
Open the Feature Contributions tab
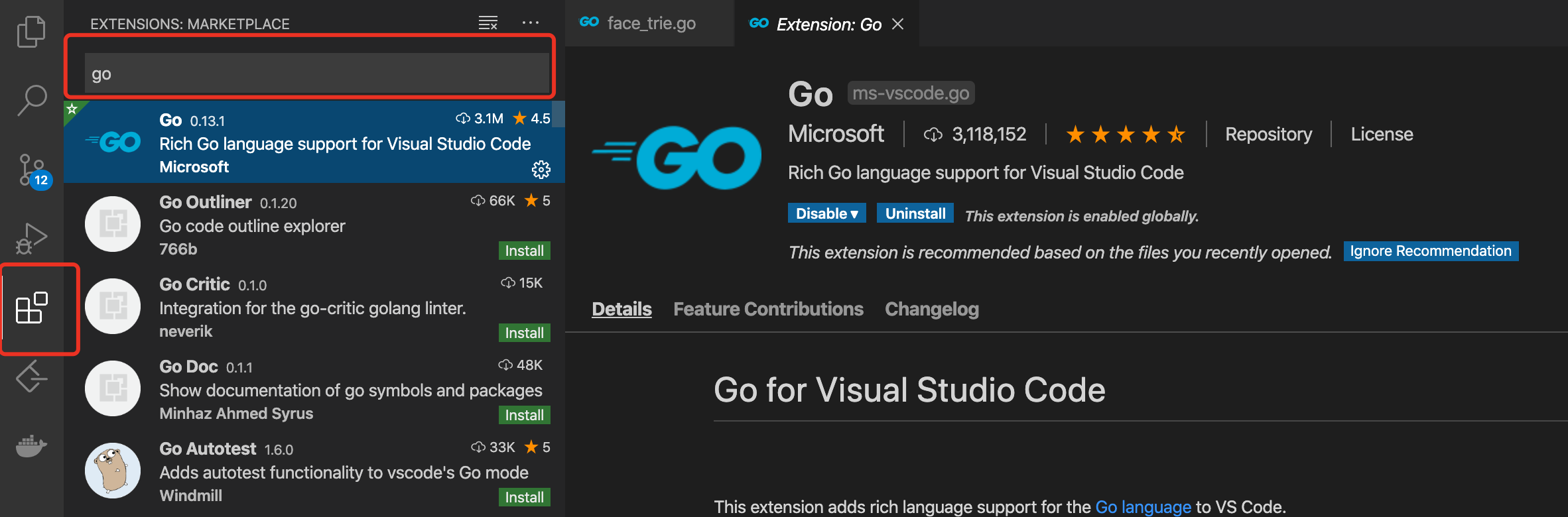click(x=768, y=309)
